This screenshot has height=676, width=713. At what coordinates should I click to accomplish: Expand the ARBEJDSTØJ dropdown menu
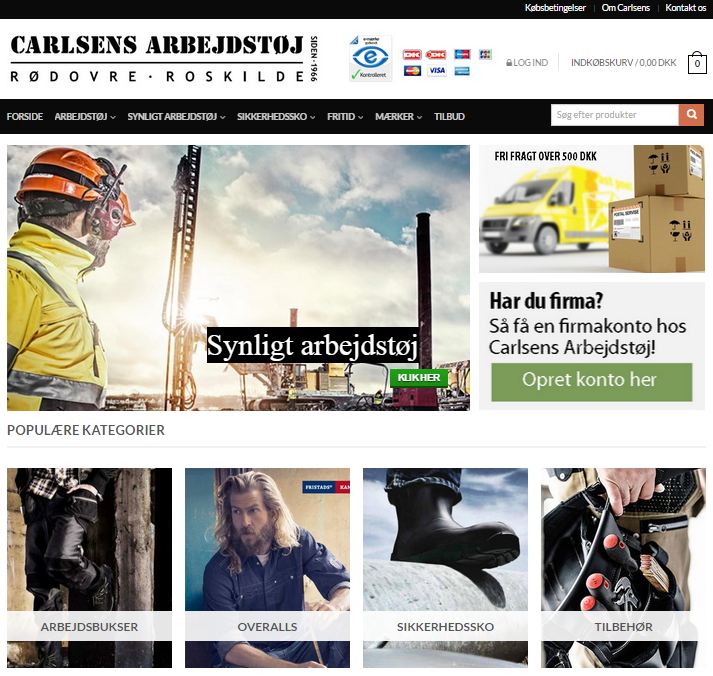(85, 116)
